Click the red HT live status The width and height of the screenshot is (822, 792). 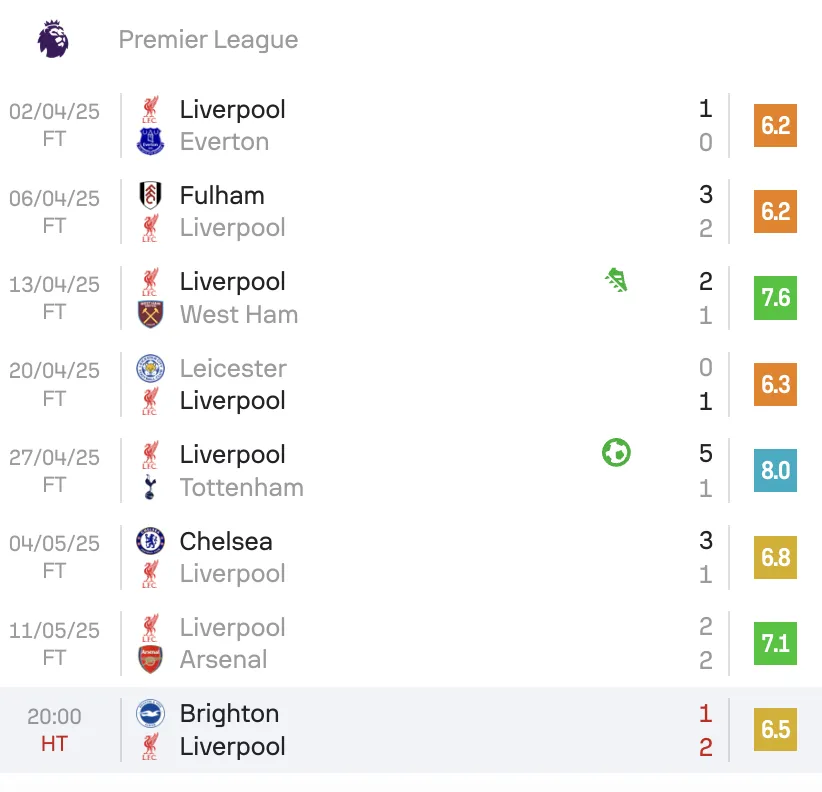coord(55,745)
